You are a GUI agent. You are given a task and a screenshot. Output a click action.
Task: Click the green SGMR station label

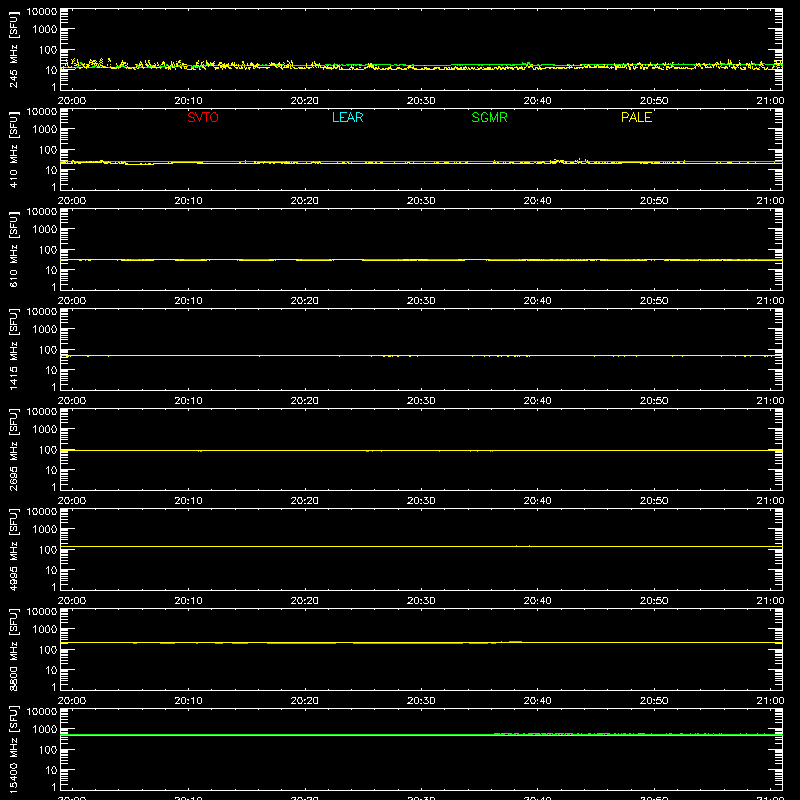click(x=489, y=117)
